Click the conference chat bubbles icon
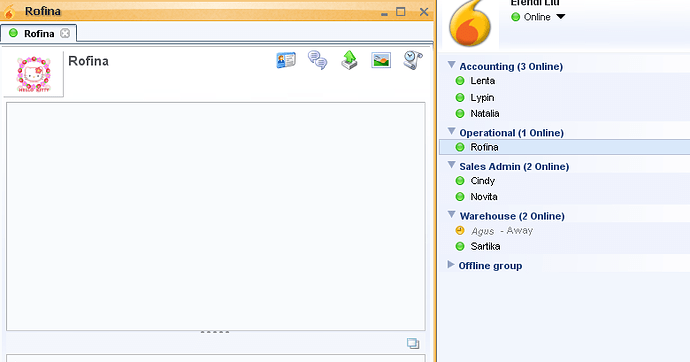 point(317,60)
